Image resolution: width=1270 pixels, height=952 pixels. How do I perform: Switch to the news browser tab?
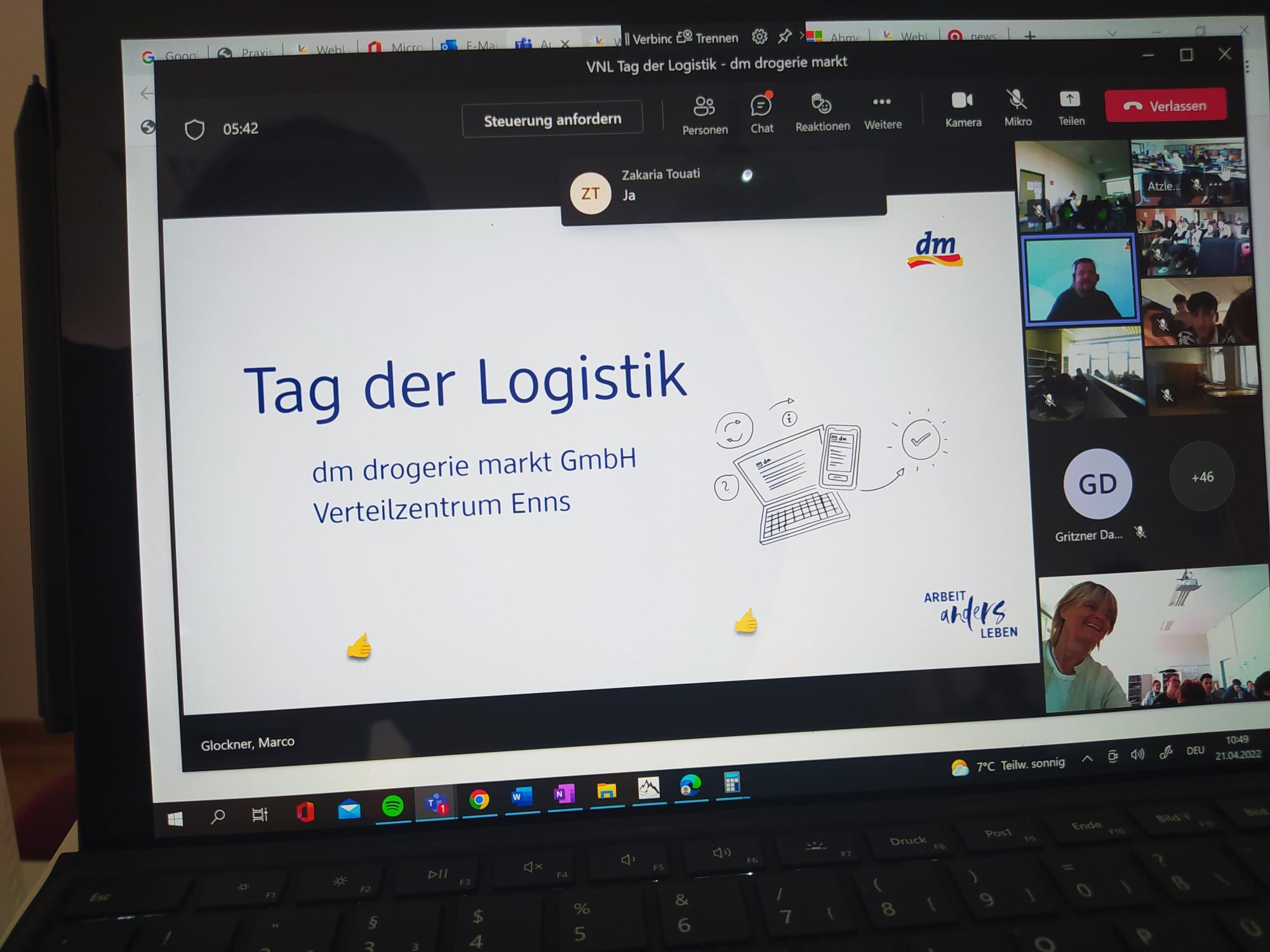pyautogui.click(x=972, y=36)
